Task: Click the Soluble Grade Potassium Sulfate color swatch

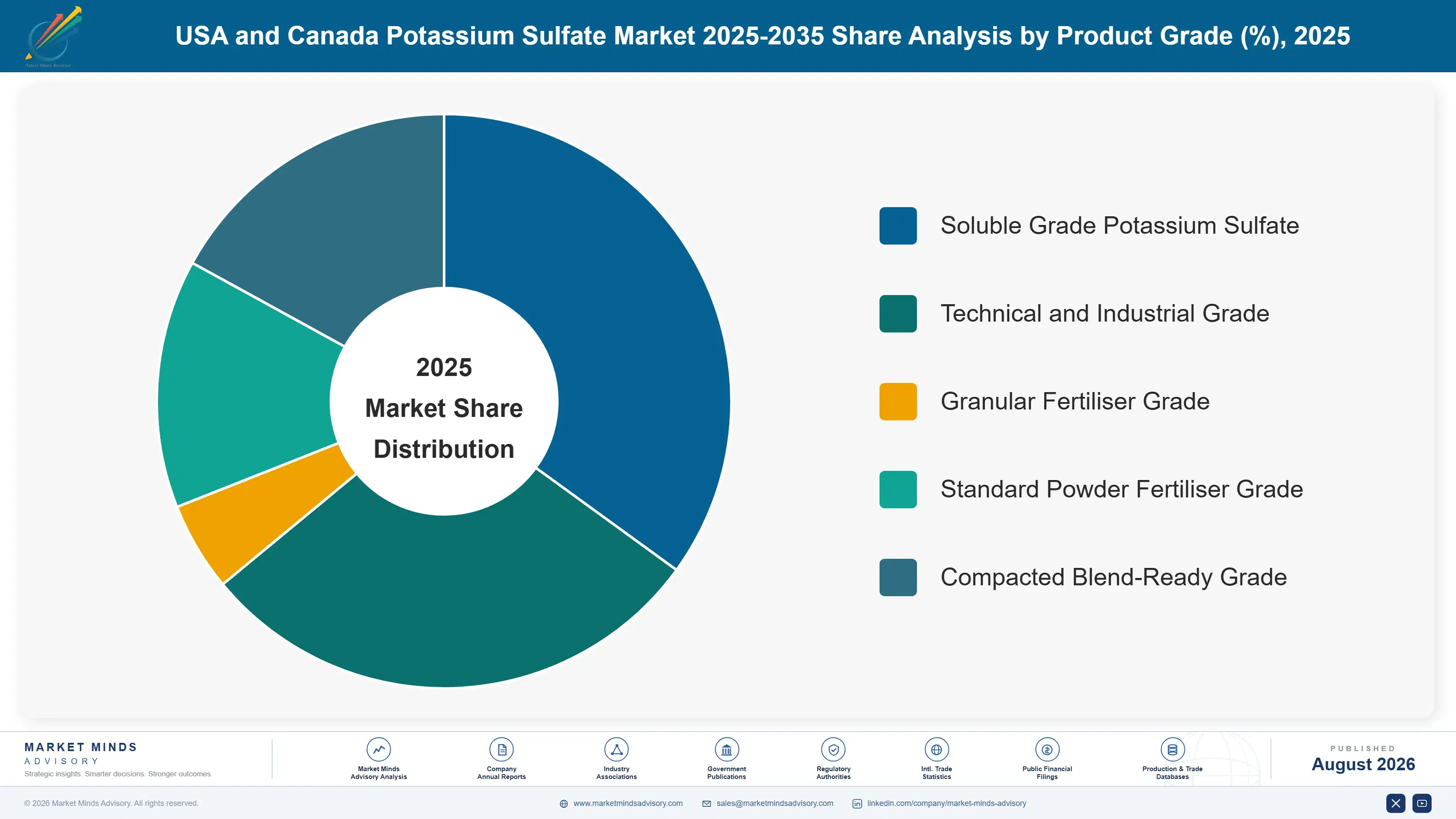Action: point(898,226)
